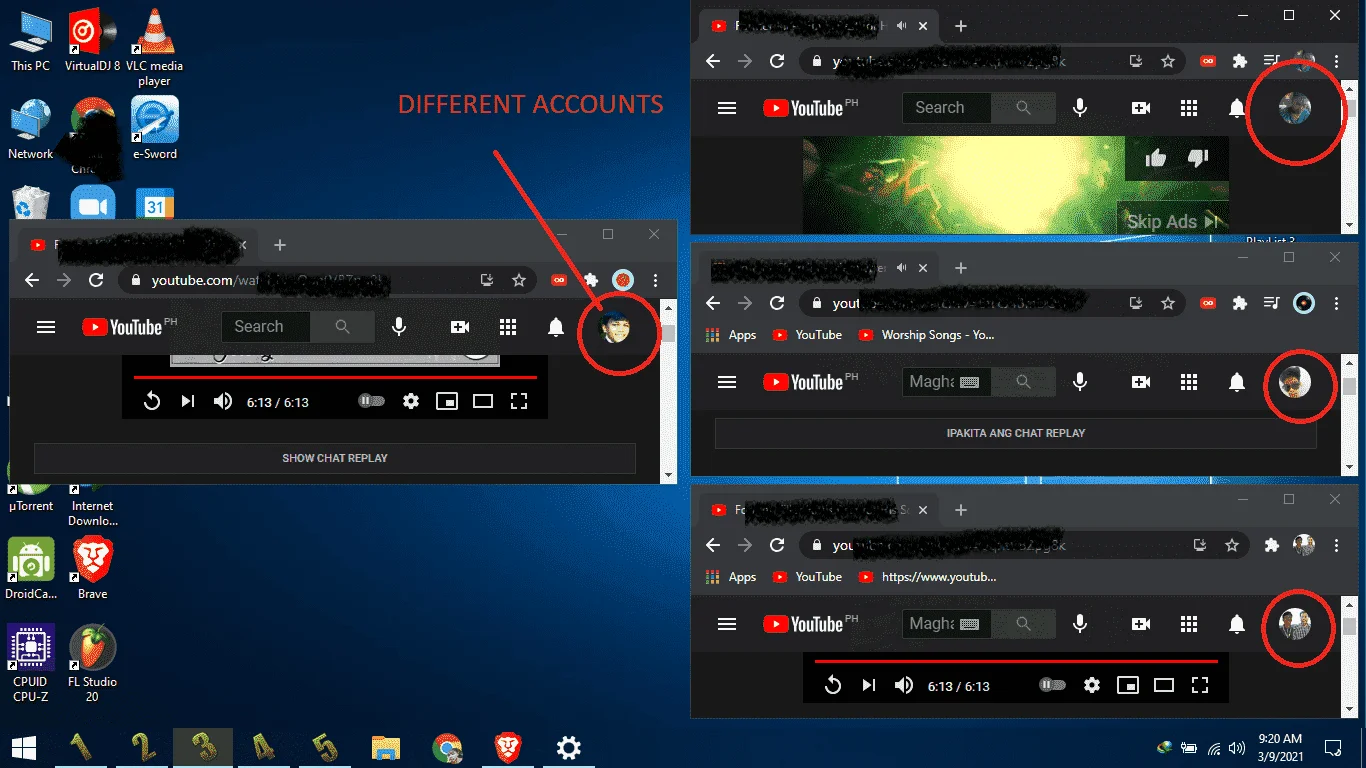Open account avatar in left window YouTube header
Screen dimensions: 1366x768
pos(614,327)
